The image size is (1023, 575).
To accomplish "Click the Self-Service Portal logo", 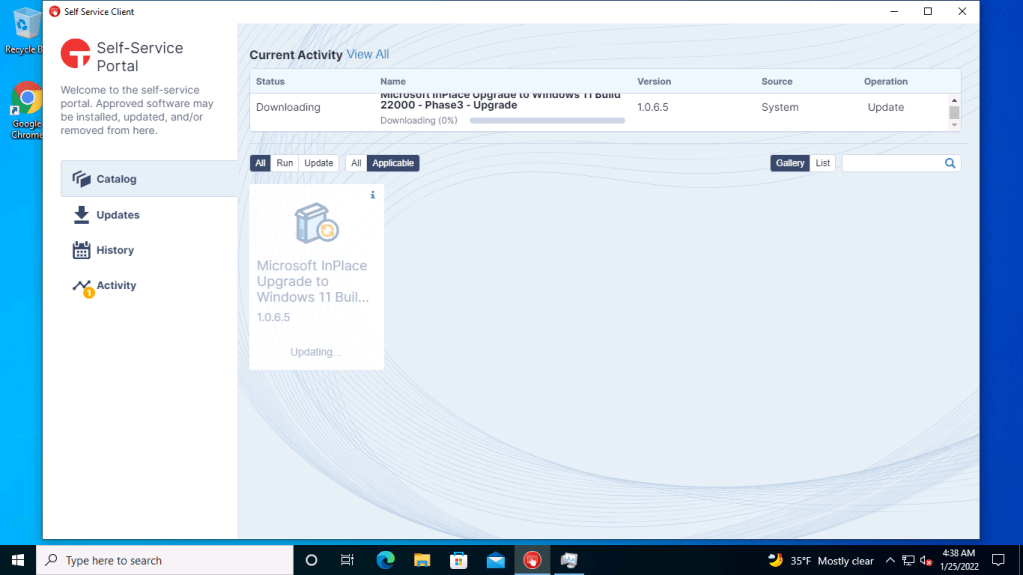I will point(75,54).
